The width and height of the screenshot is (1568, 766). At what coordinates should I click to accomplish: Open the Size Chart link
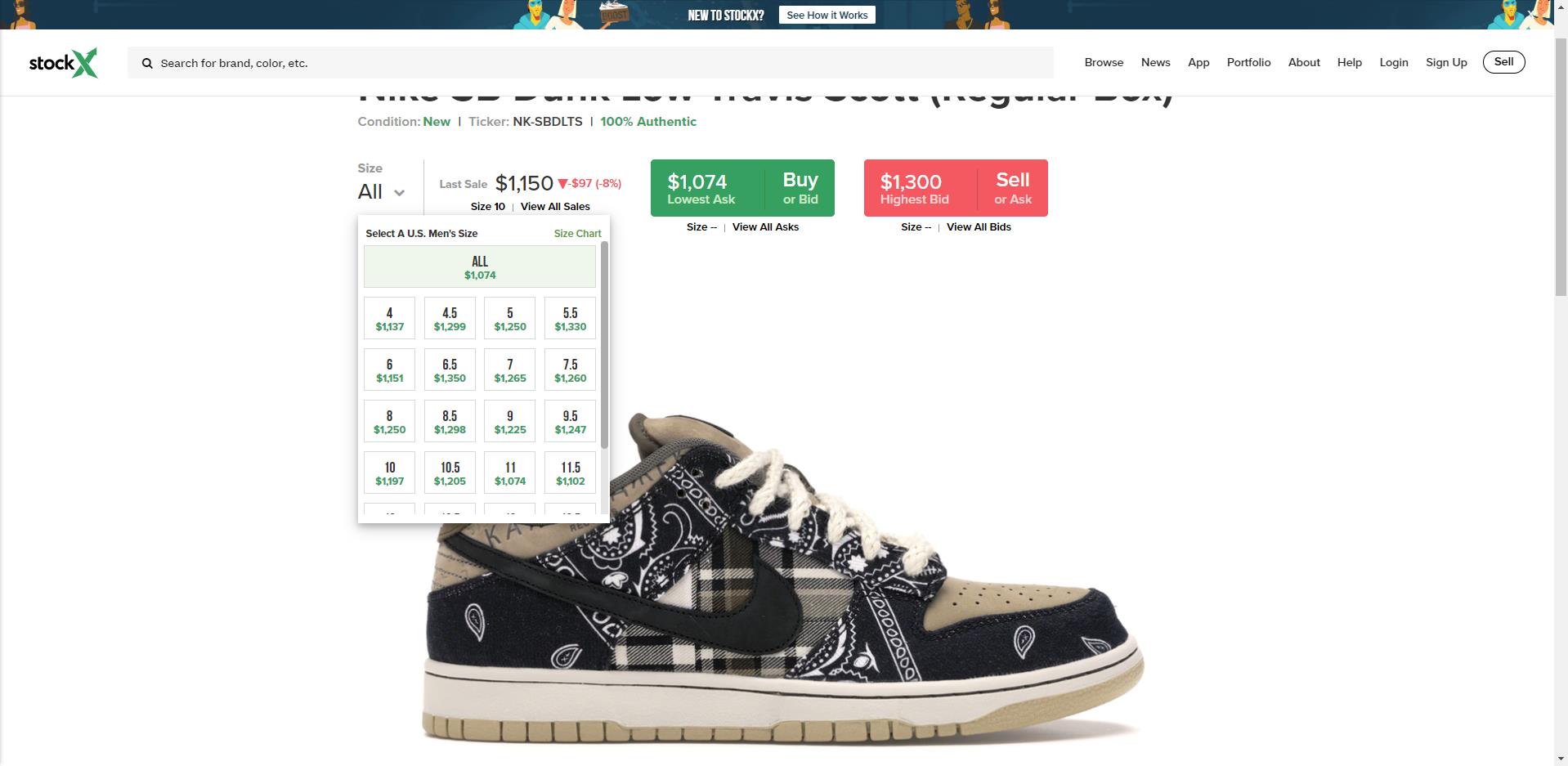(x=577, y=233)
